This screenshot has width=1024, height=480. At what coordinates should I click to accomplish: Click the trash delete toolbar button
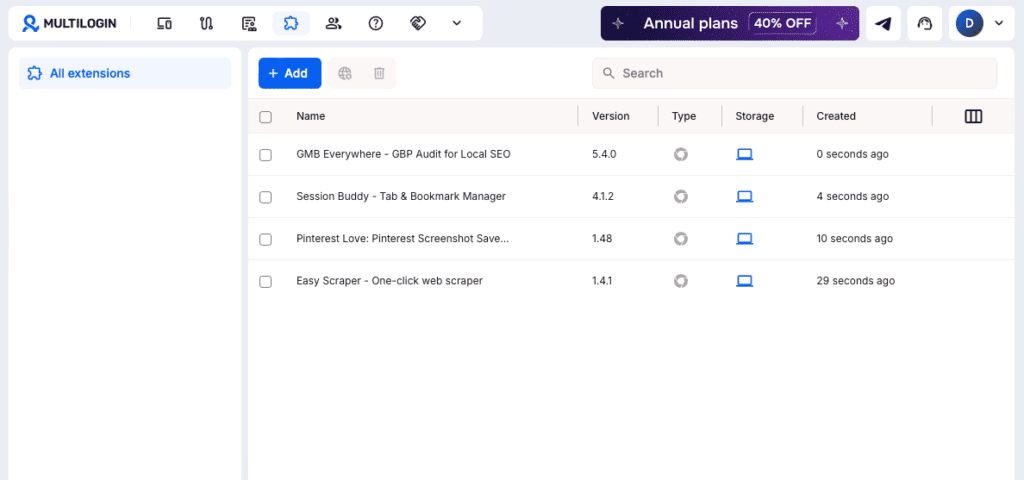pyautogui.click(x=379, y=73)
